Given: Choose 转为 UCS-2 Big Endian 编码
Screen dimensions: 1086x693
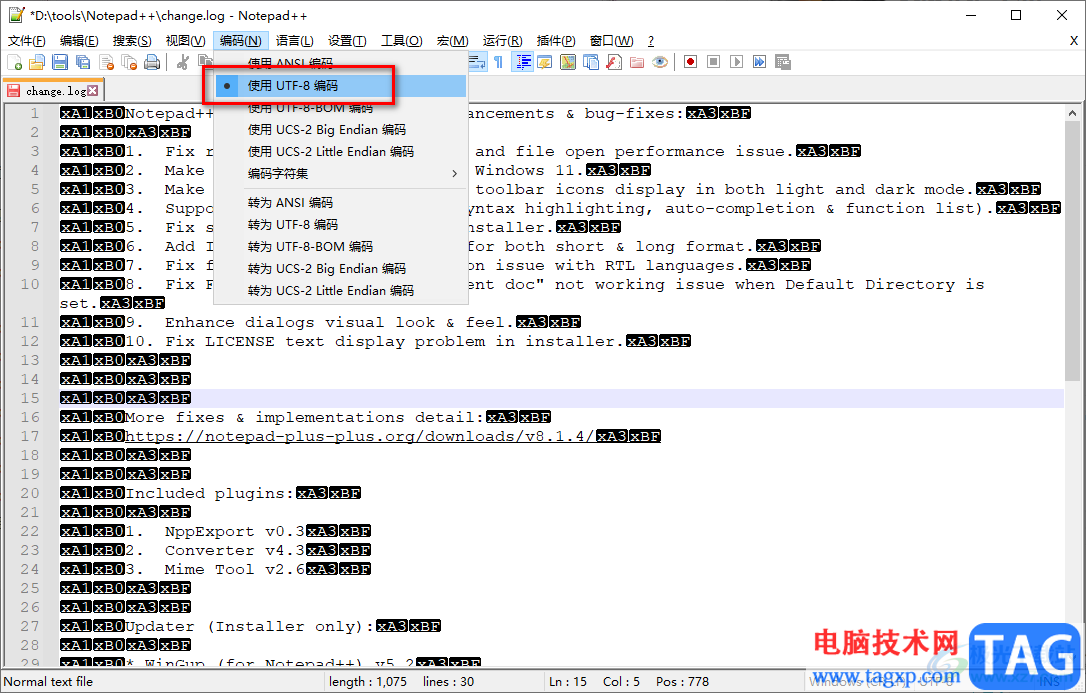Looking at the screenshot, I should click(x=340, y=269).
